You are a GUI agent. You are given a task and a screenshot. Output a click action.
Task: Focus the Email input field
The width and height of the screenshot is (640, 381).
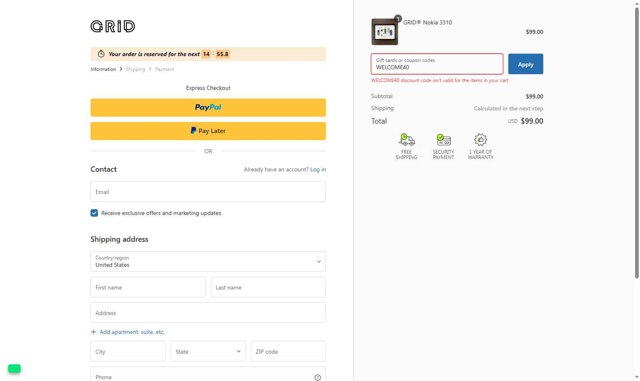(x=208, y=192)
